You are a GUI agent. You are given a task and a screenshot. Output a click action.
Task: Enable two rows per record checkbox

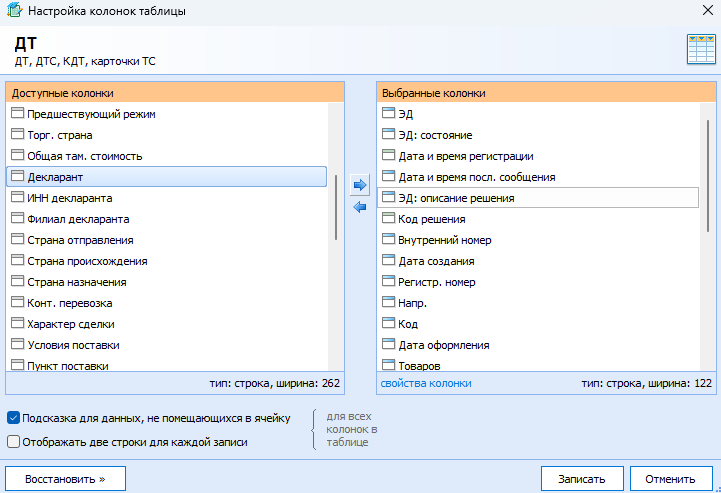pos(13,442)
